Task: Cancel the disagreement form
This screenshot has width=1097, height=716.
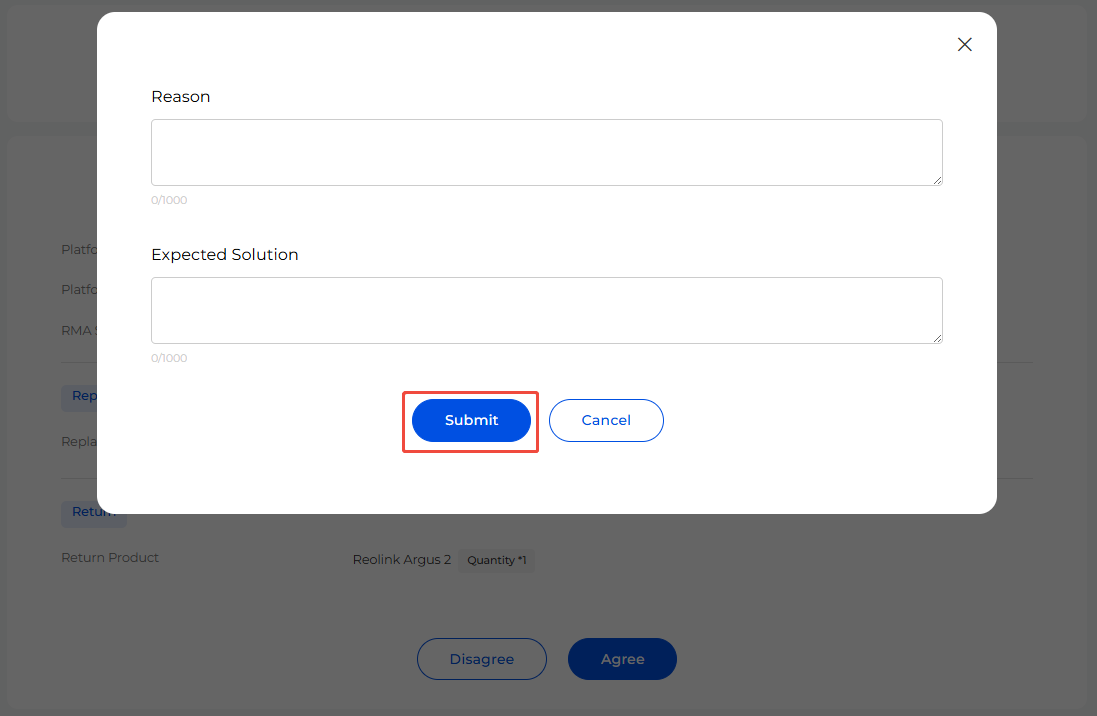Action: point(606,420)
